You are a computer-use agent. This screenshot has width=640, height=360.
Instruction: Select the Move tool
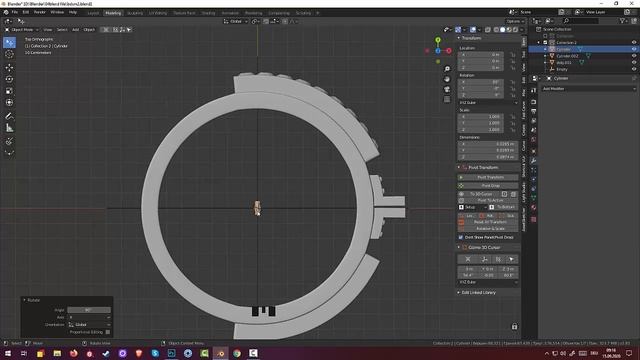(x=9, y=67)
